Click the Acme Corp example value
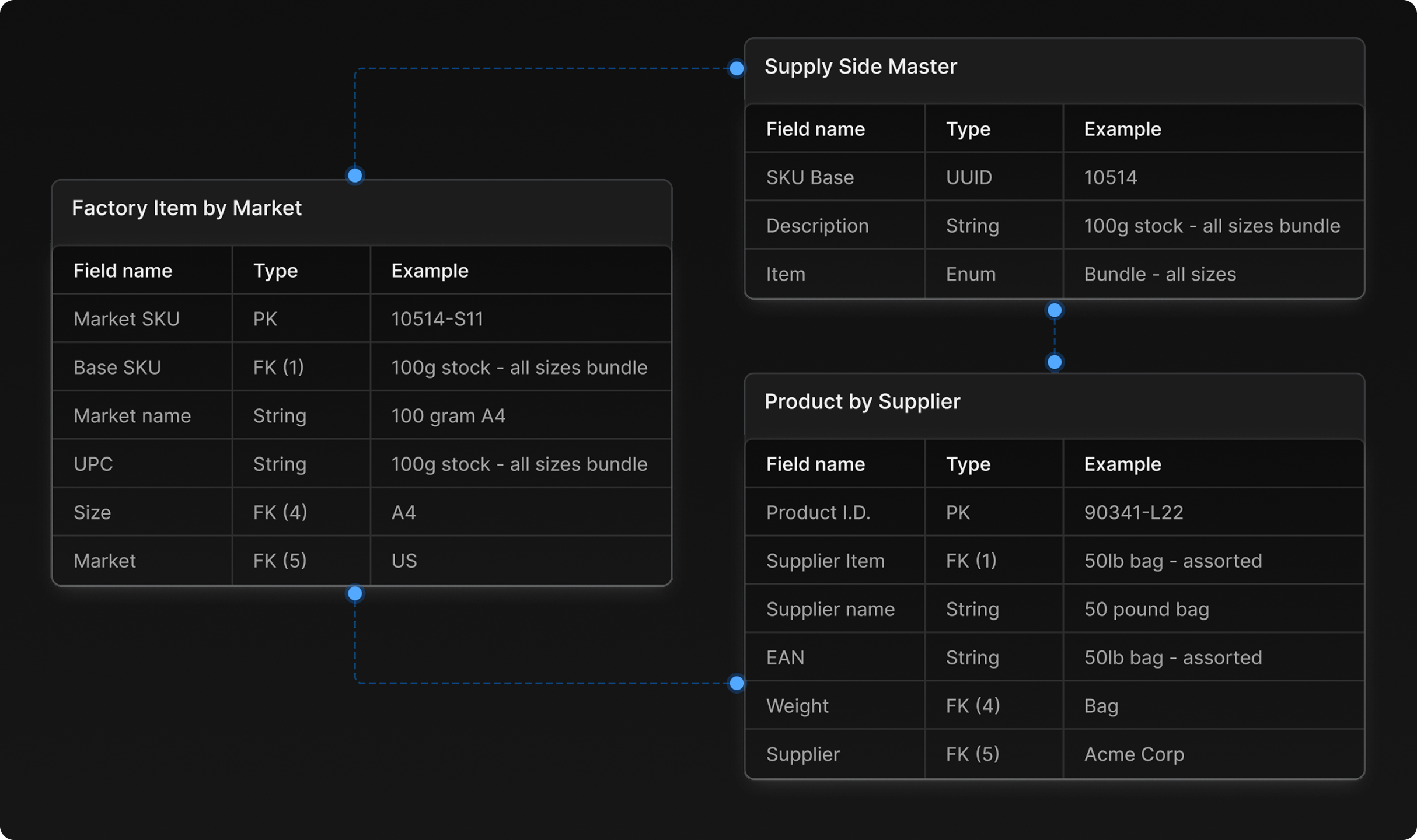The image size is (1417, 840). point(1133,754)
